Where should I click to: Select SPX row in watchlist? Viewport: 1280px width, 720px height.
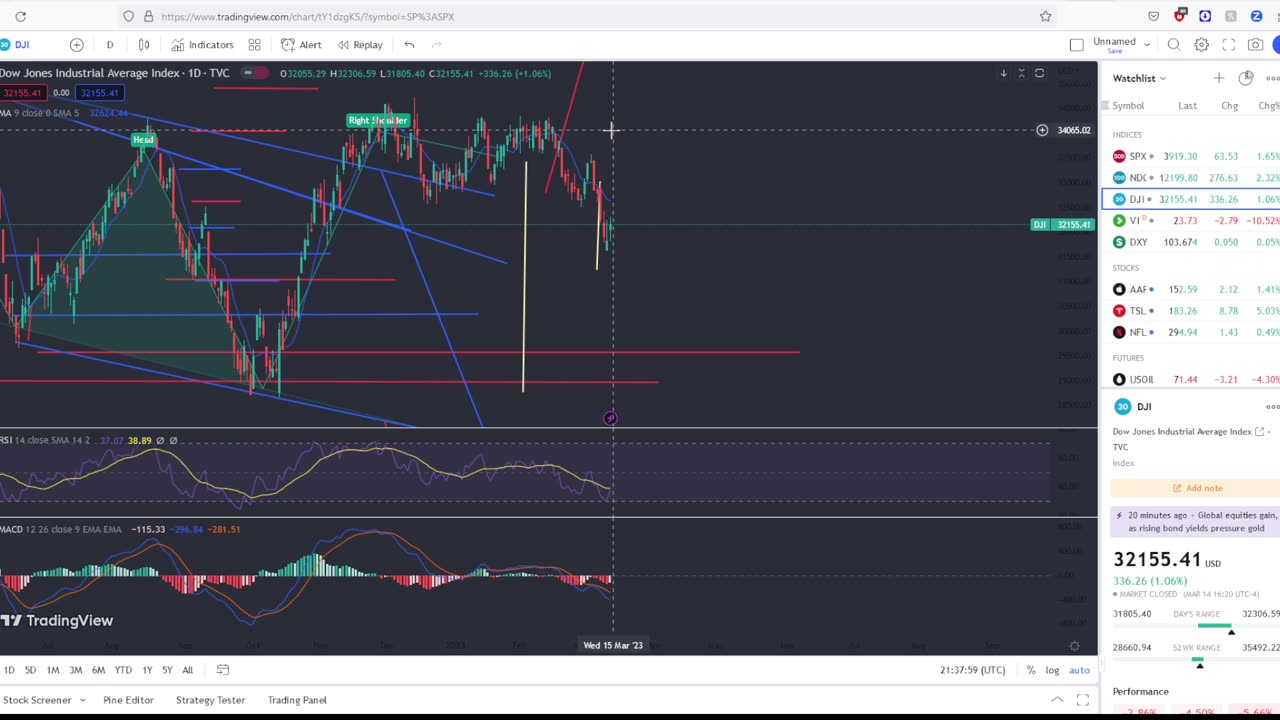coord(1192,156)
